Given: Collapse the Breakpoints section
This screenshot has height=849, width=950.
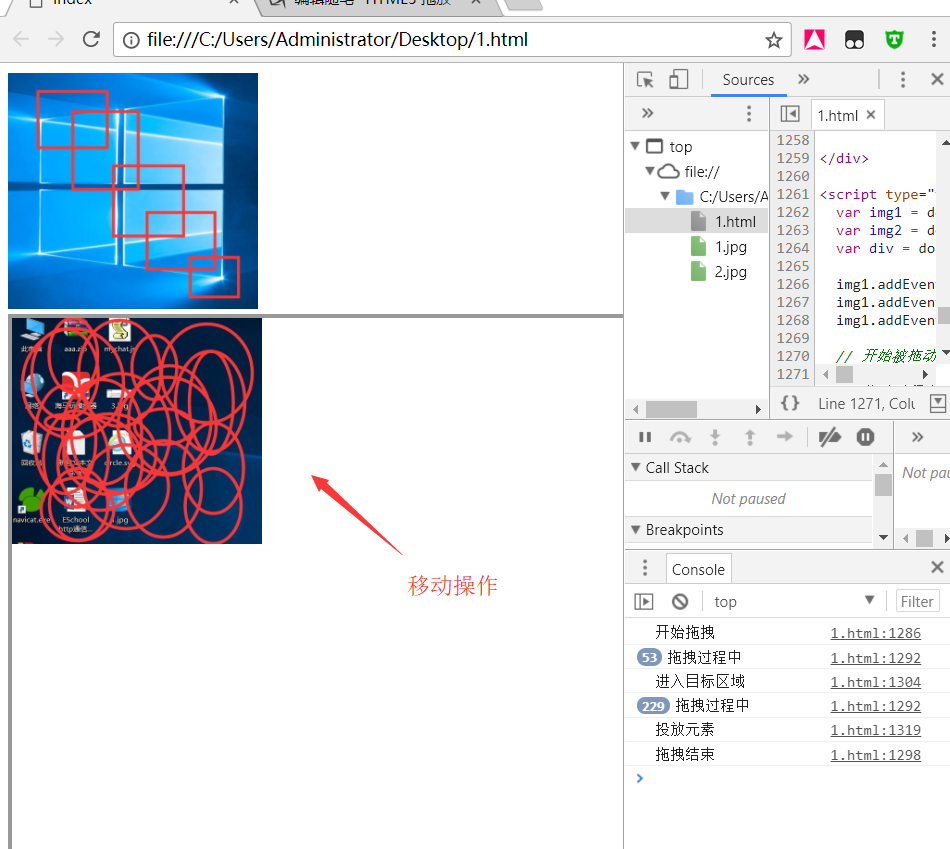Looking at the screenshot, I should tap(636, 529).
